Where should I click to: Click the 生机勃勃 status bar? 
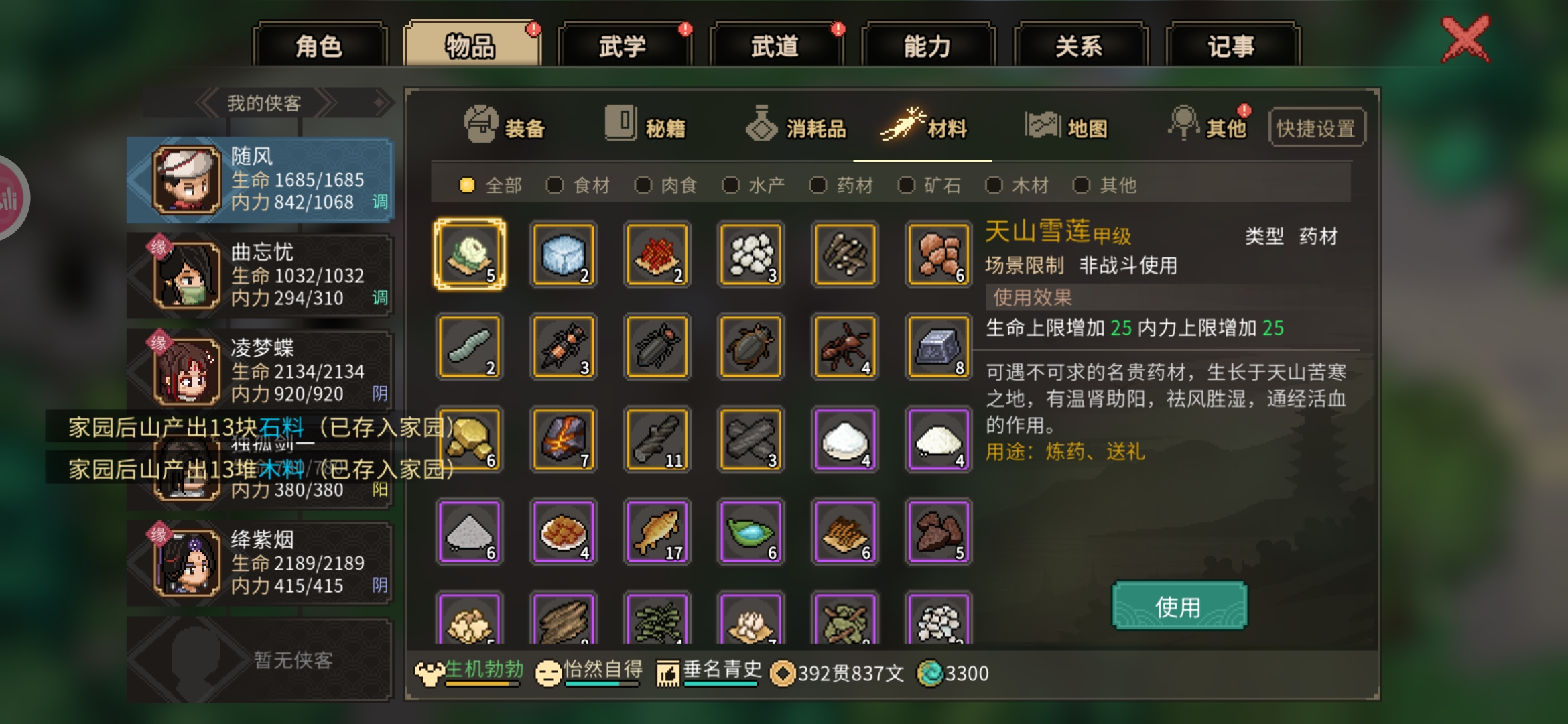(x=469, y=672)
